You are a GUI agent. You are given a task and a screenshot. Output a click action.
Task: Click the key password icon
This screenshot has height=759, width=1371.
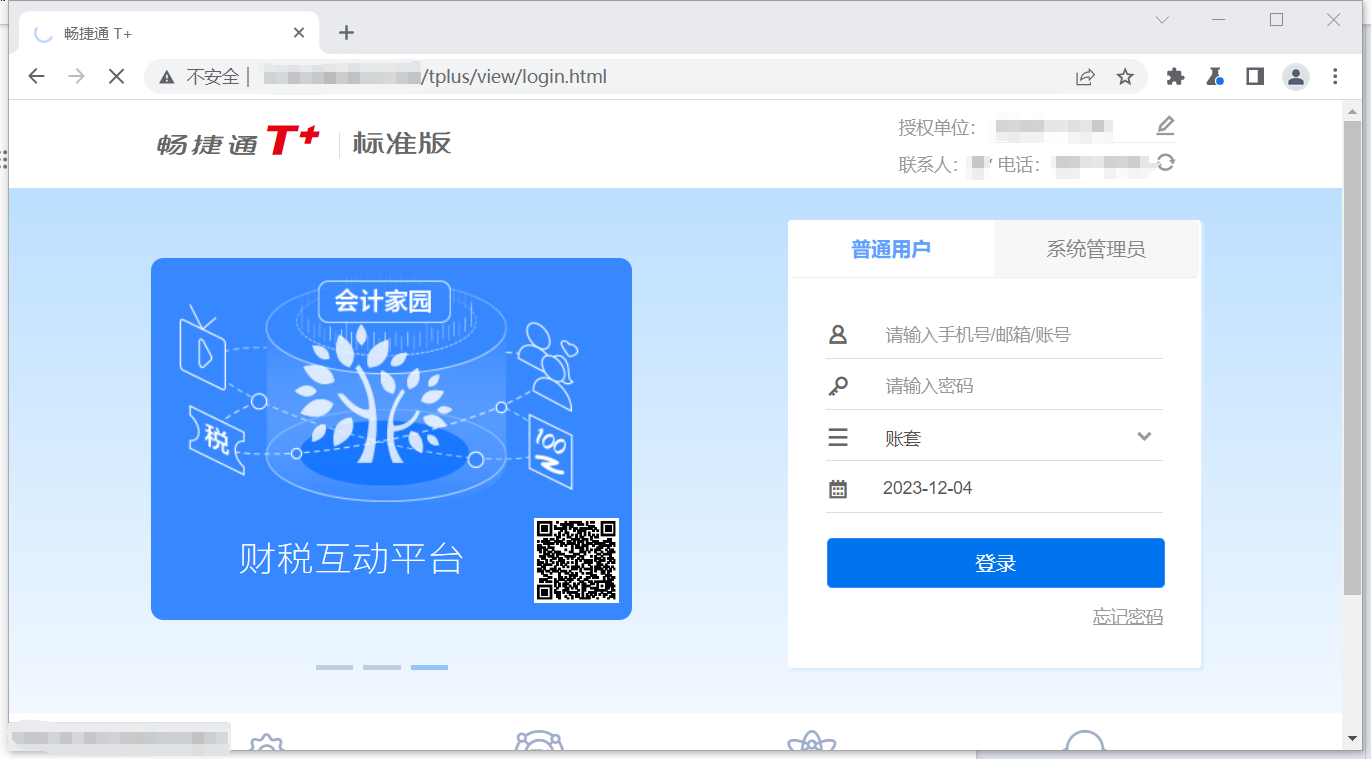point(838,386)
